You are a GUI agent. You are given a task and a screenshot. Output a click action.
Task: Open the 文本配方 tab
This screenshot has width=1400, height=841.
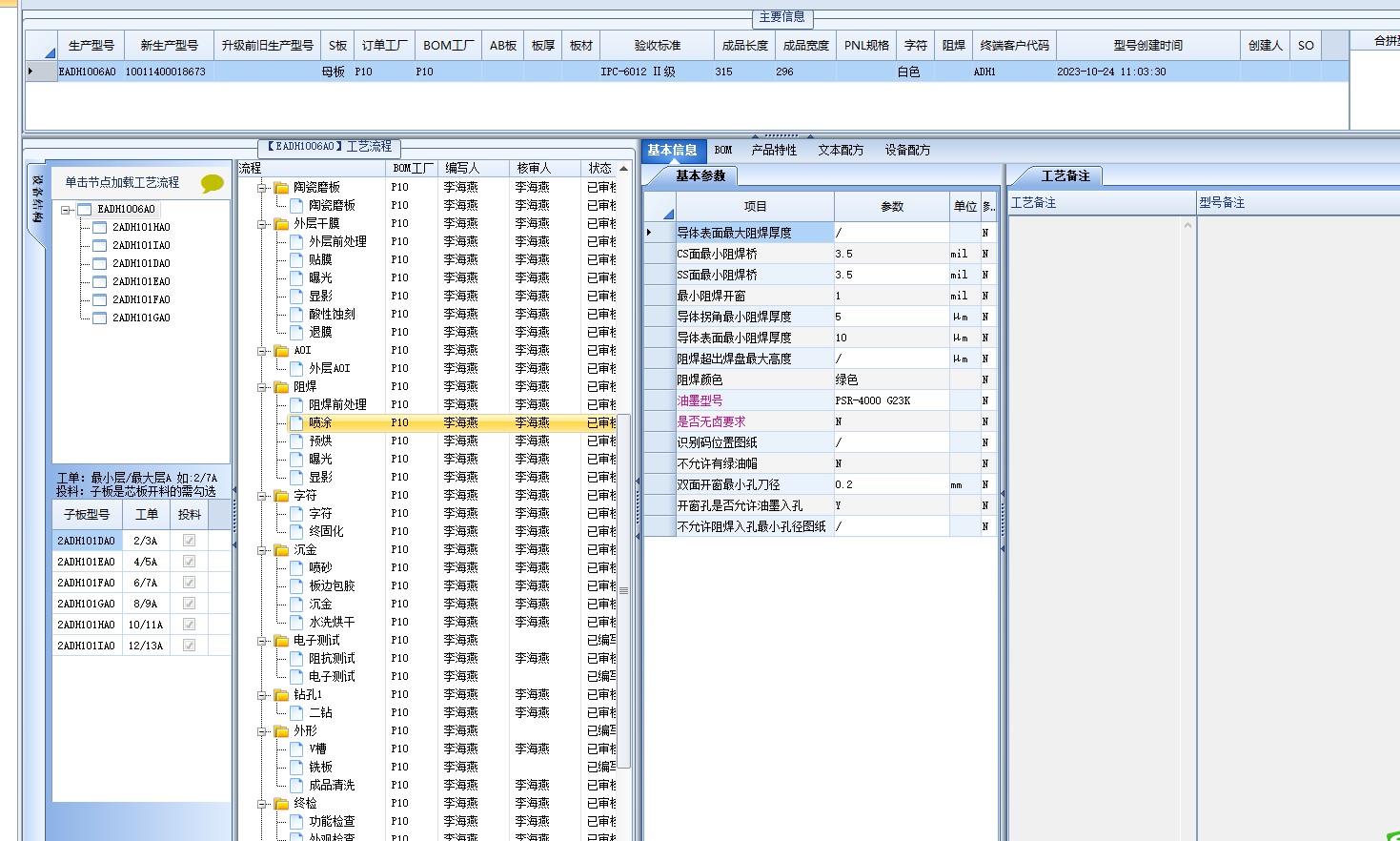pos(841,150)
